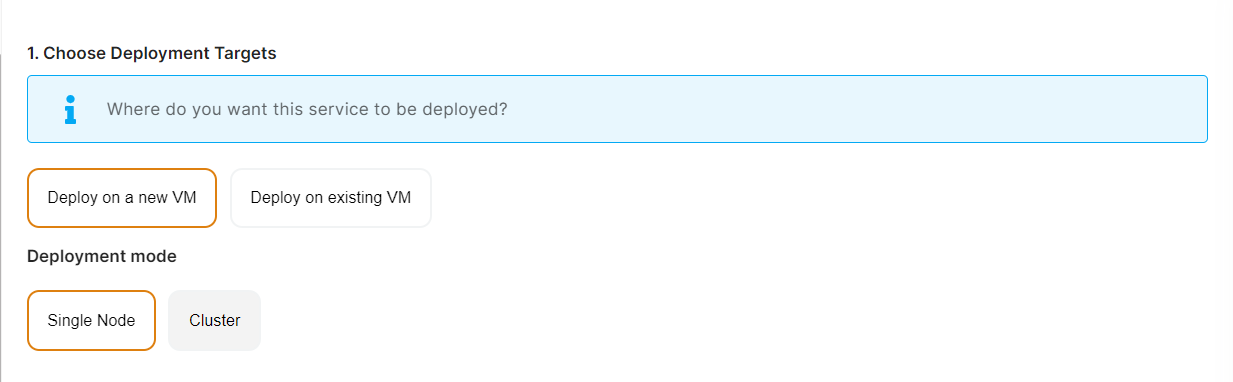Viewport: 1233px width, 382px height.
Task: Switch deployment mode to Cluster
Action: (x=215, y=321)
